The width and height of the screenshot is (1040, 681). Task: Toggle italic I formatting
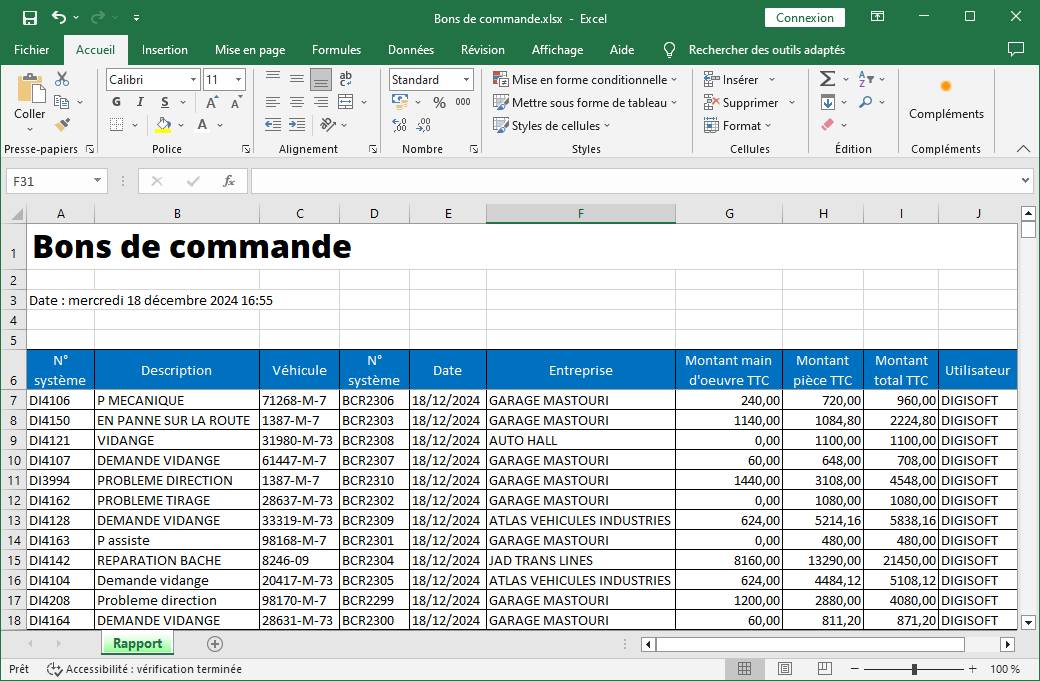[140, 102]
